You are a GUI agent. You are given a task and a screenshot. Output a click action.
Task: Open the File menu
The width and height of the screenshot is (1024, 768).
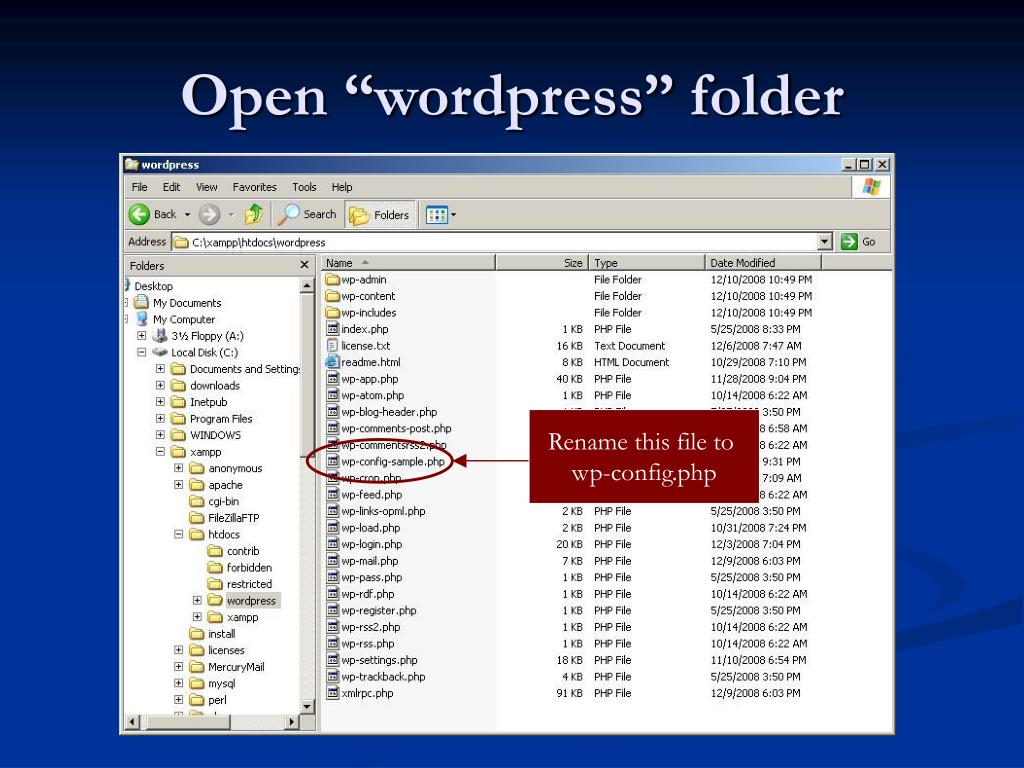(139, 187)
